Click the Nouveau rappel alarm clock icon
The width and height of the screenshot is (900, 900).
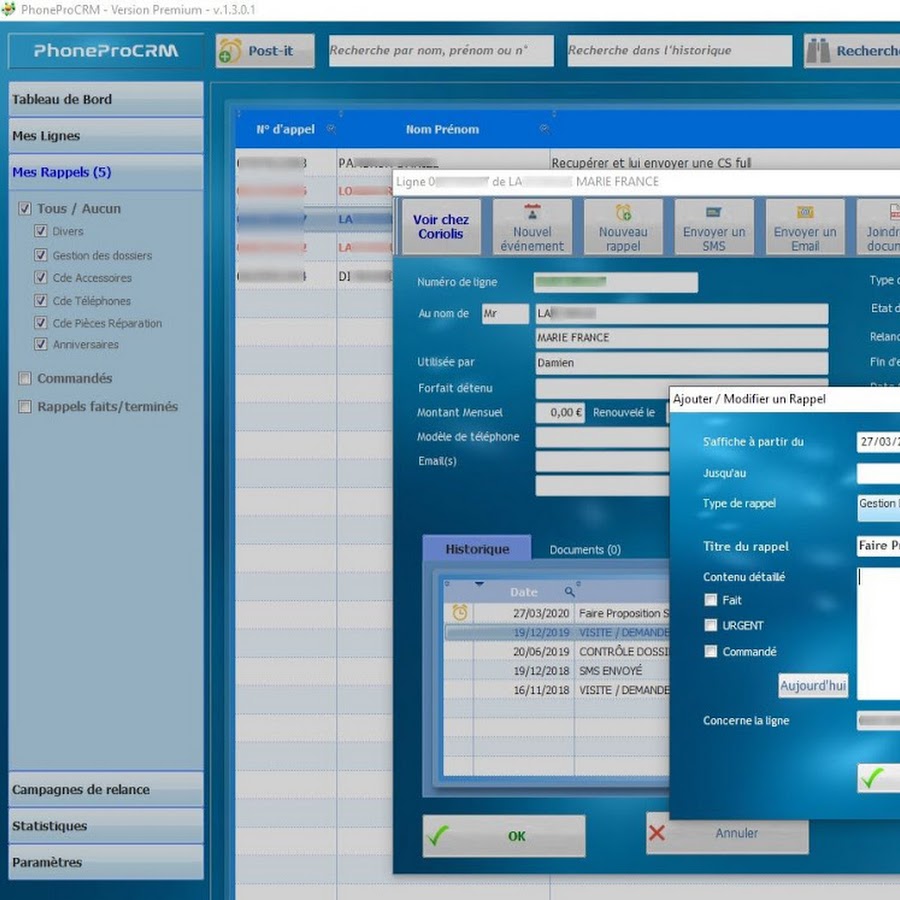click(623, 212)
